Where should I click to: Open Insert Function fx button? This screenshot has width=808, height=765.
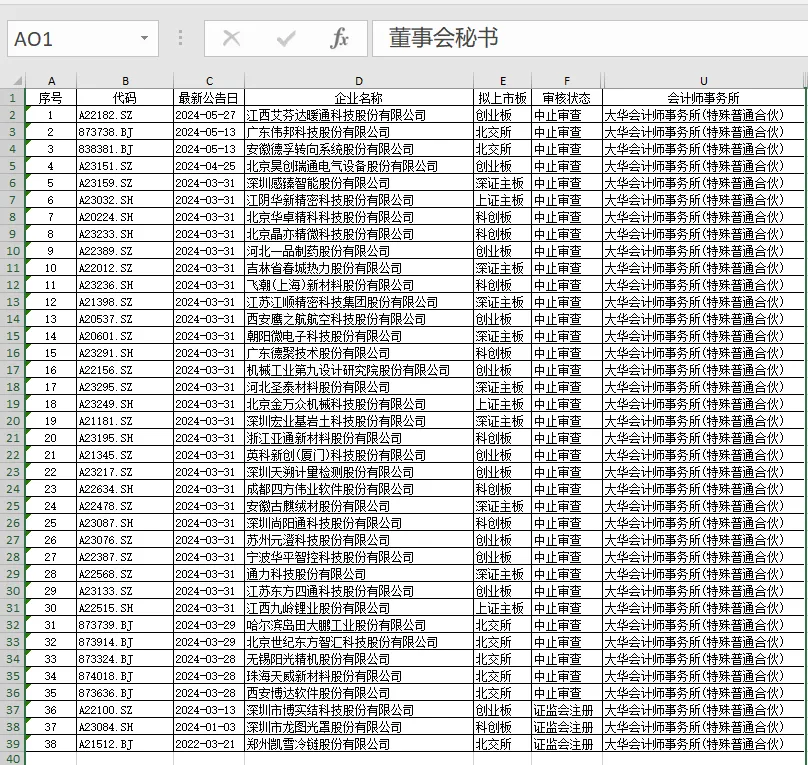[x=339, y=38]
